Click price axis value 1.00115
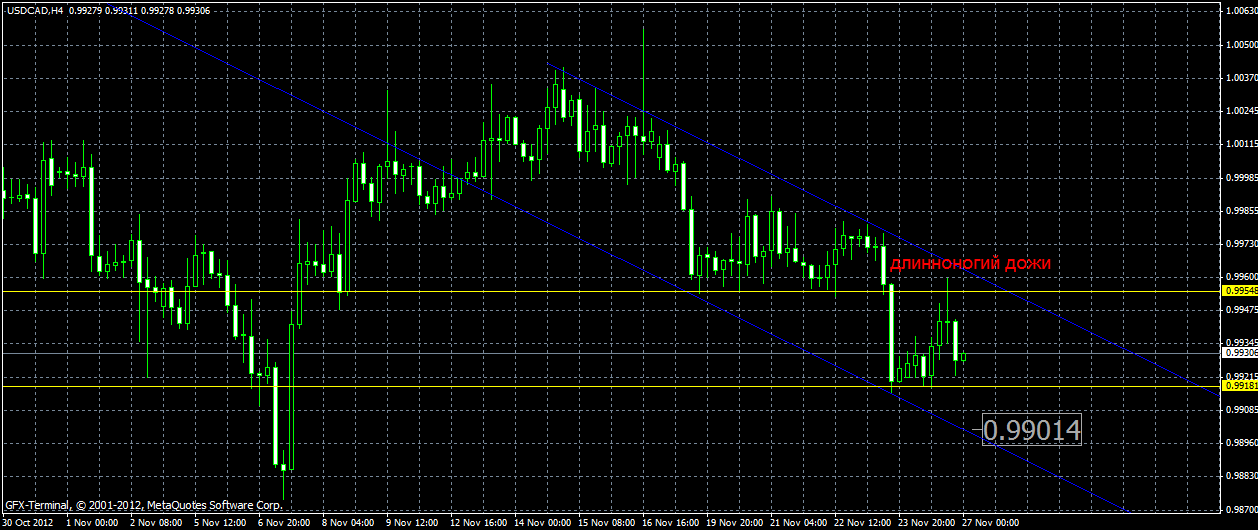The width and height of the screenshot is (1258, 530). [x=1241, y=144]
